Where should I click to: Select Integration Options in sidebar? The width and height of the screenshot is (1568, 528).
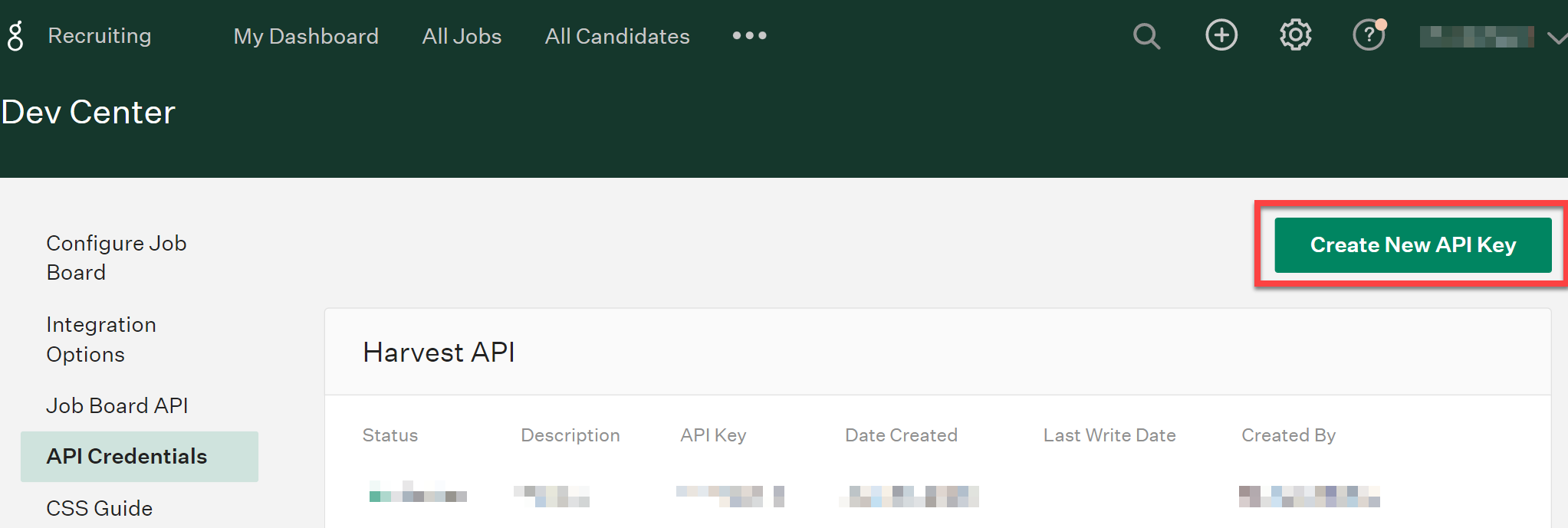click(101, 339)
